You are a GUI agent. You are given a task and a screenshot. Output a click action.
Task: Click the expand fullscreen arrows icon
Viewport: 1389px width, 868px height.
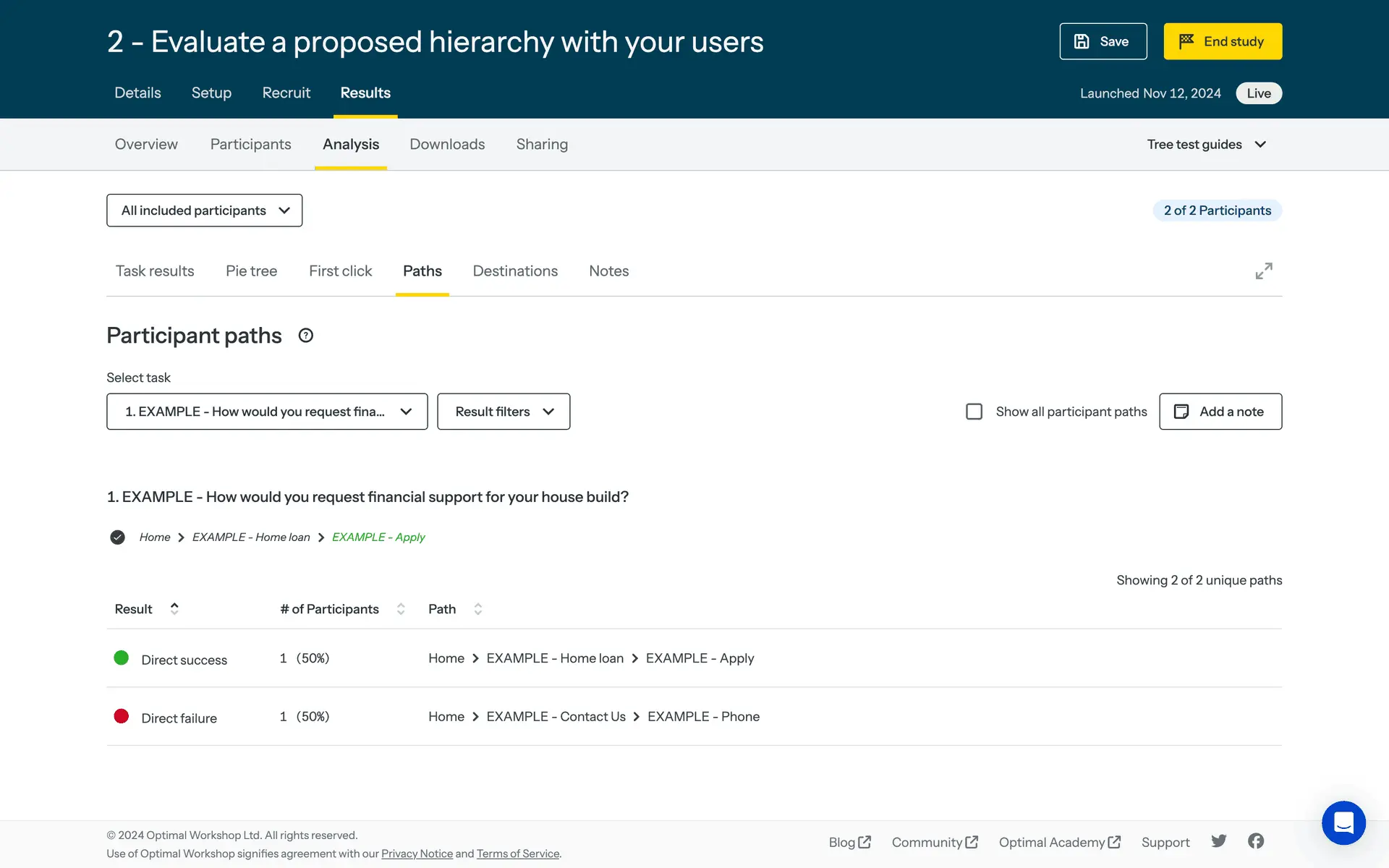1263,271
